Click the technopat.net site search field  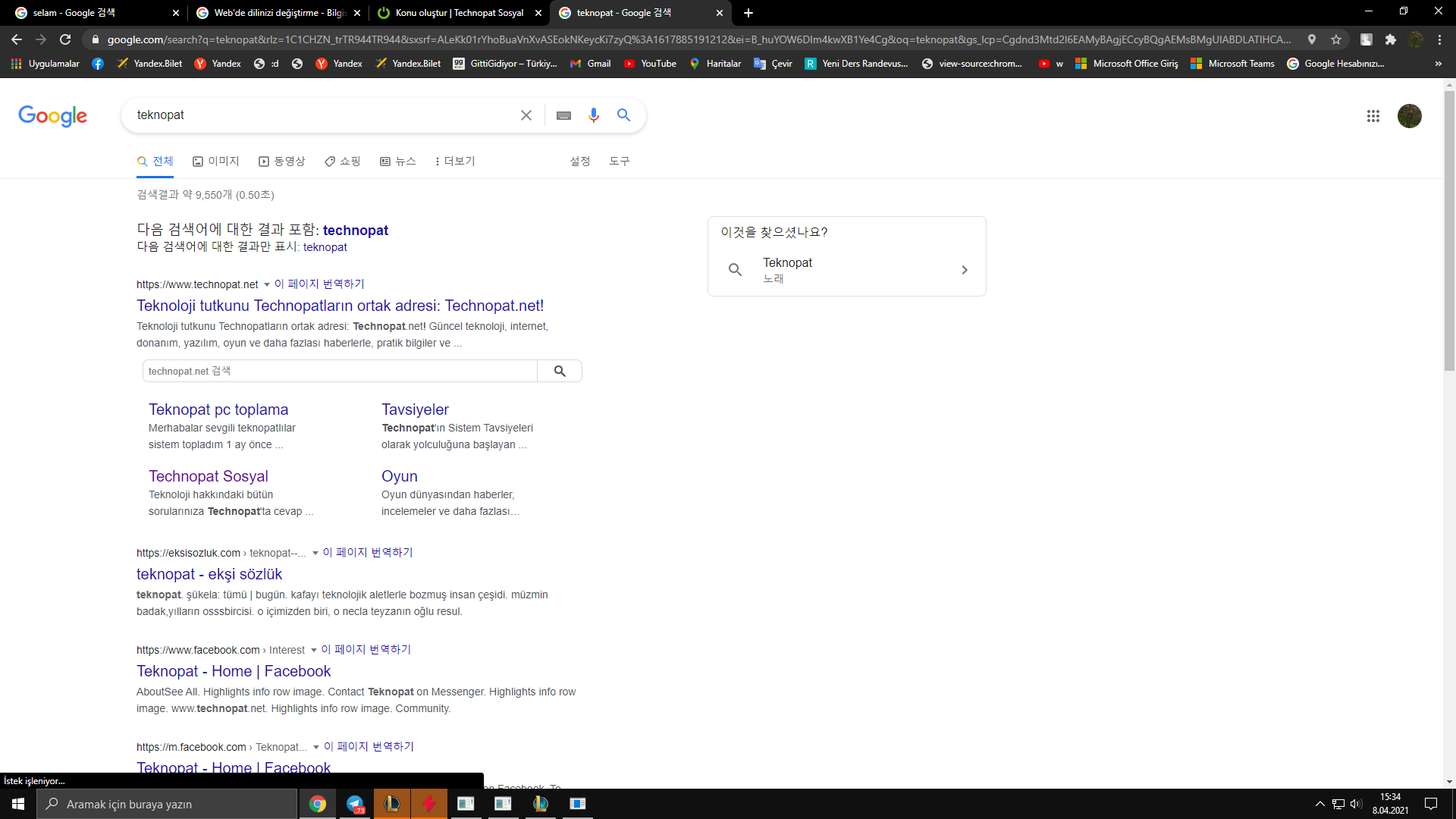(340, 371)
